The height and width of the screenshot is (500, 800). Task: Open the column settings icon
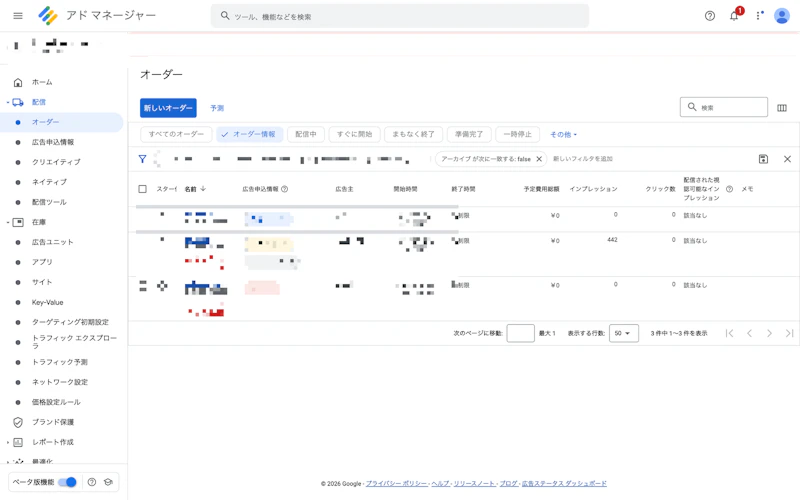point(782,108)
